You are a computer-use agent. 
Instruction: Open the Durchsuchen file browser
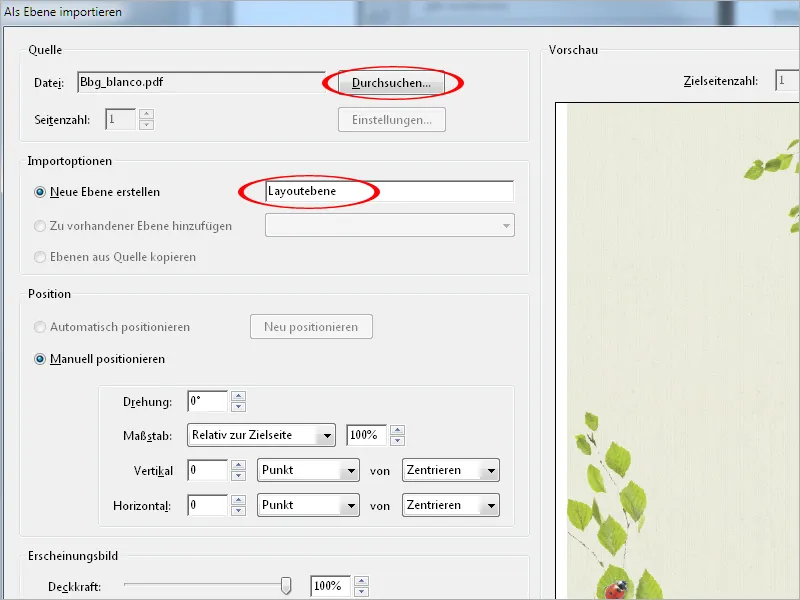pyautogui.click(x=391, y=83)
